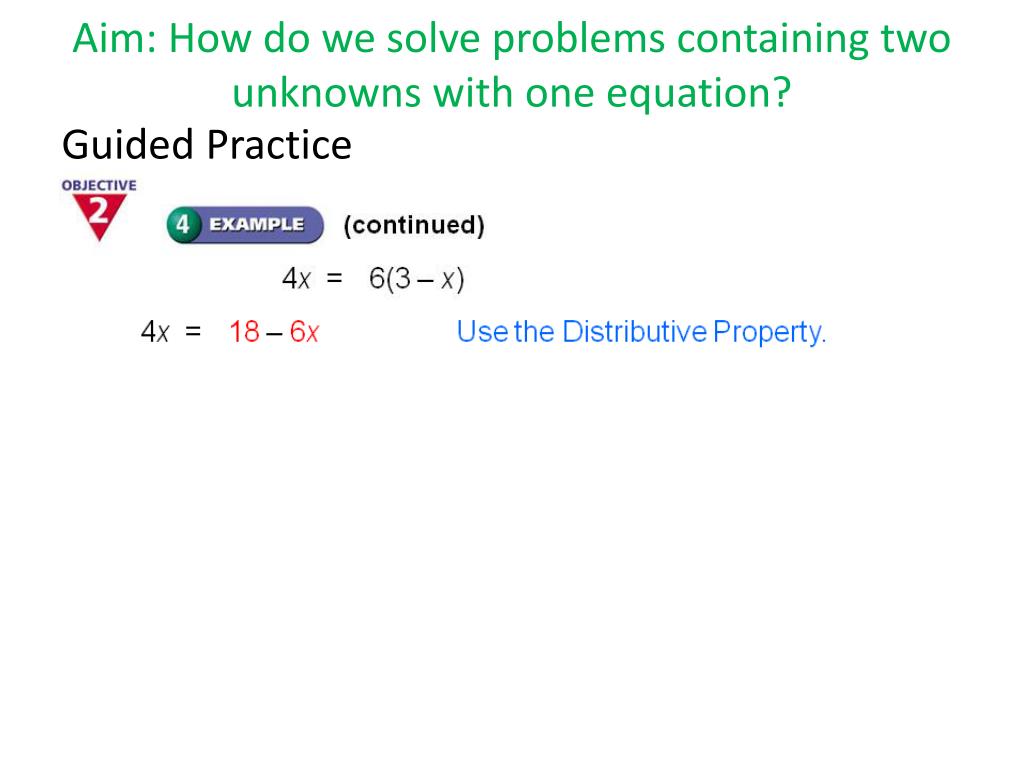This screenshot has height=768, width=1024.
Task: Click the red 18 in second equation
Action: tap(245, 332)
